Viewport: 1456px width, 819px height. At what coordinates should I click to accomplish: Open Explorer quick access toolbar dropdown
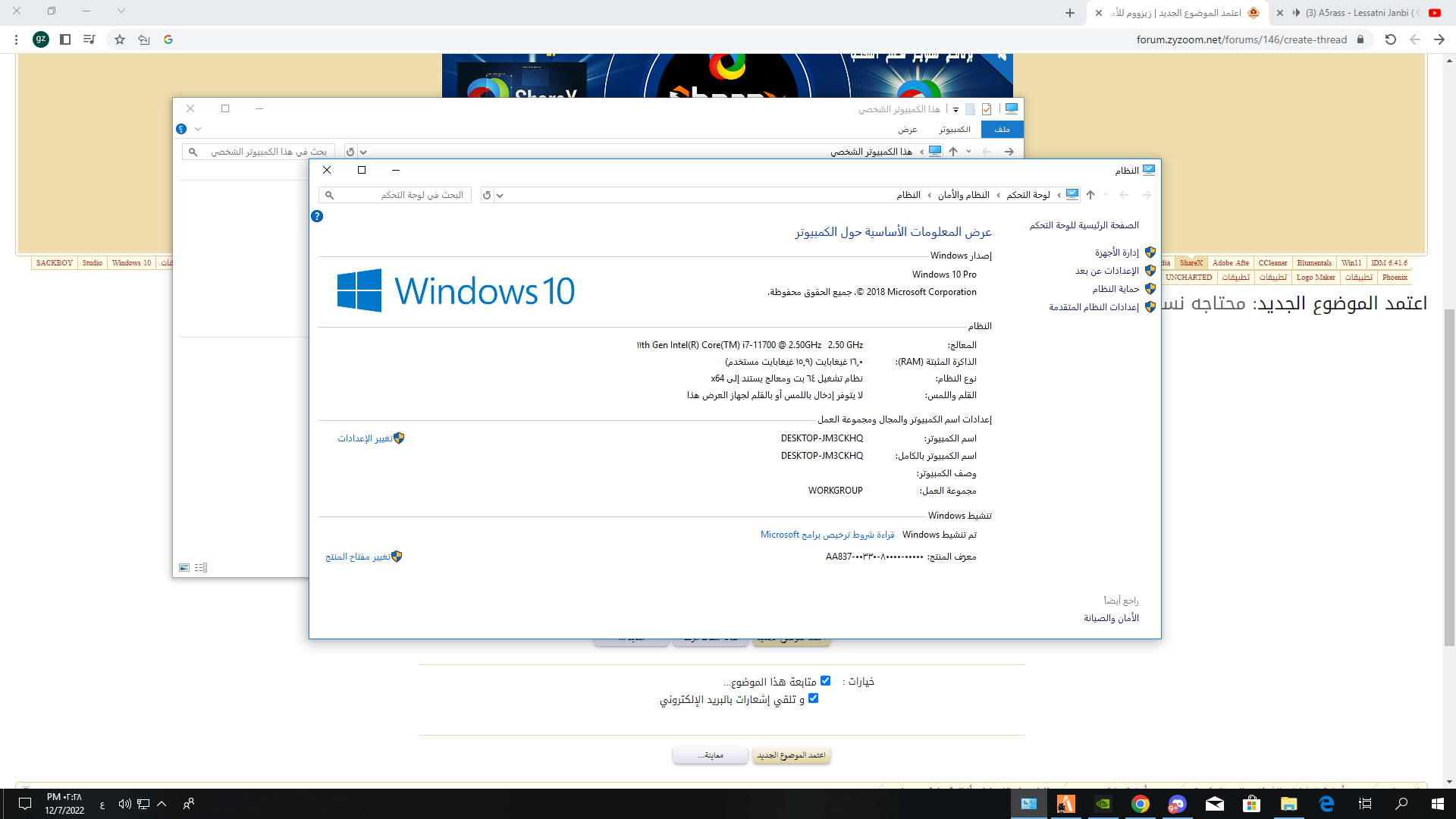pyautogui.click(x=955, y=109)
